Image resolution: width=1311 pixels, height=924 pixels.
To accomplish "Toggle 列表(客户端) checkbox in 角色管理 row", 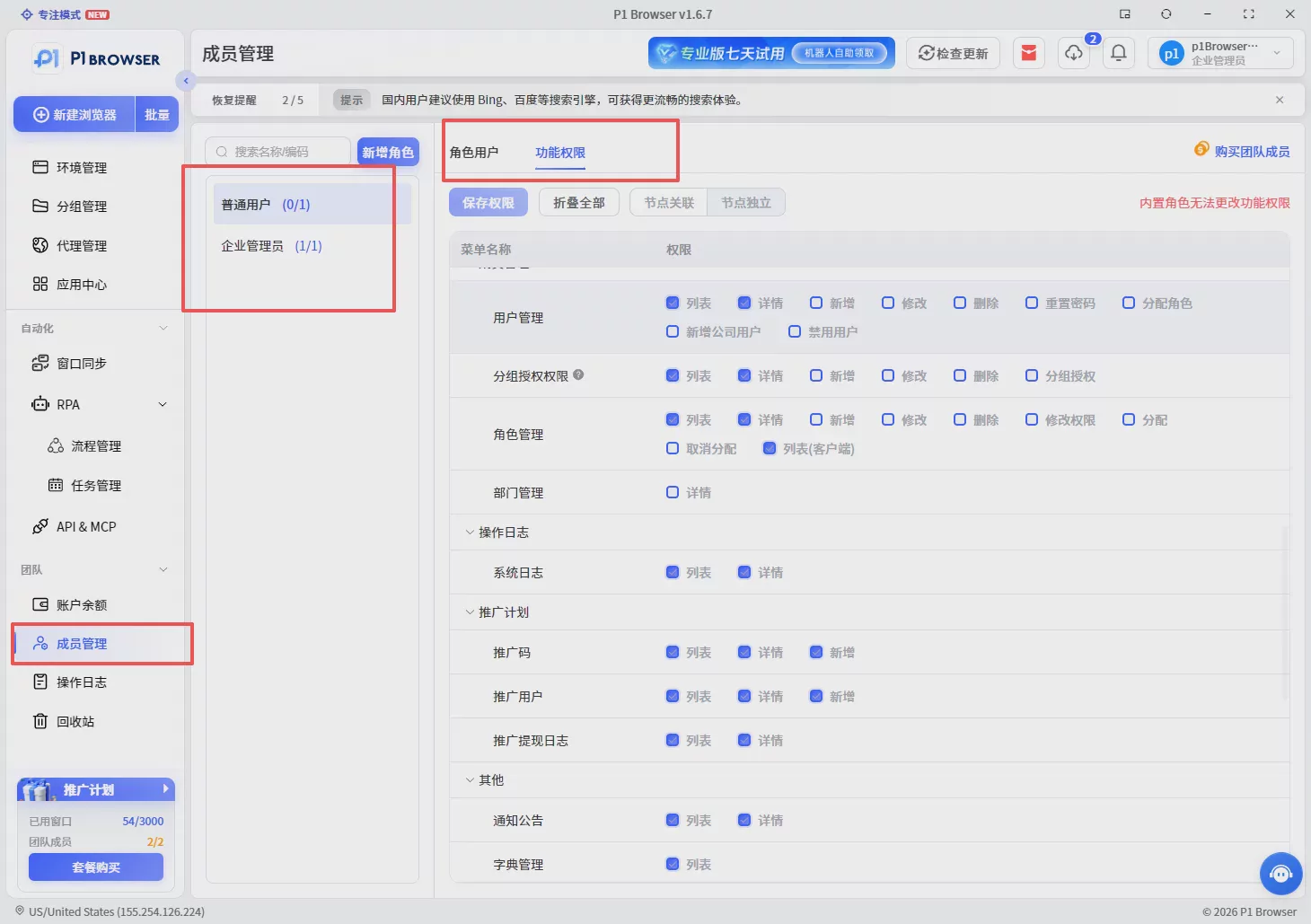I will tap(770, 448).
